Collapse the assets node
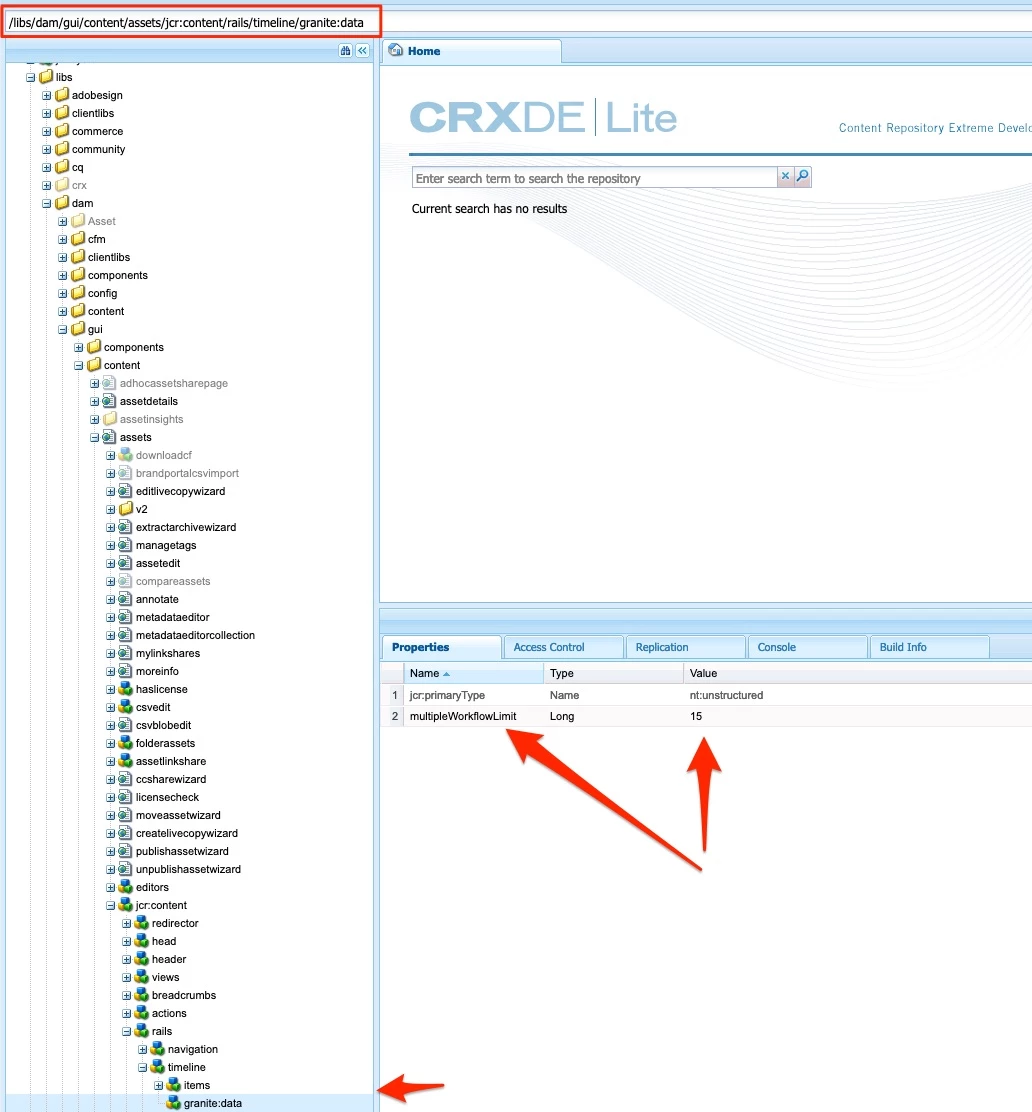 coord(94,438)
